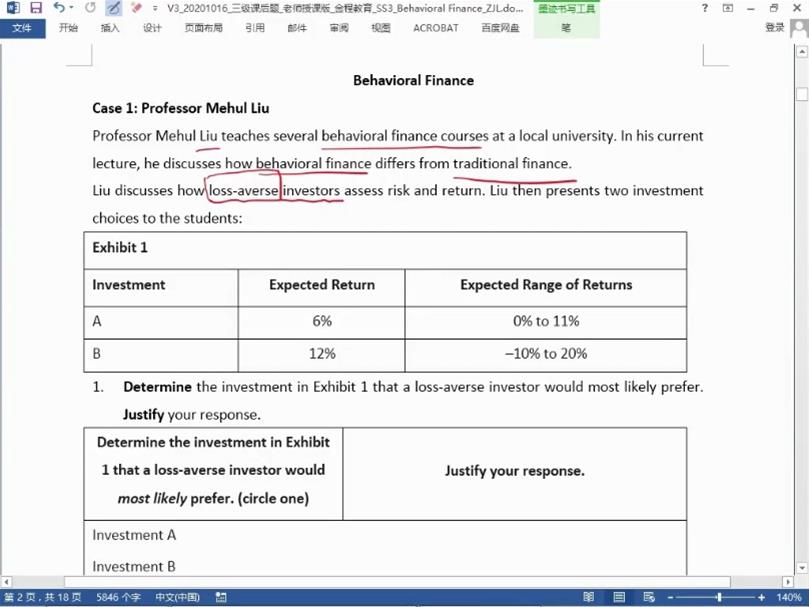The height and width of the screenshot is (607, 809).
Task: Save the document with the floppy disk icon
Action: pyautogui.click(x=36, y=8)
